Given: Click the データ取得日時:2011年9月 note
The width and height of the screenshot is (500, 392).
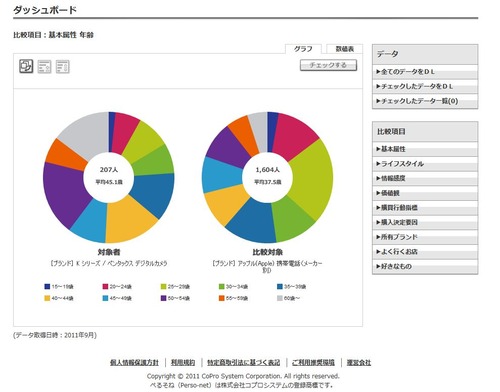Looking at the screenshot, I should (x=55, y=335).
